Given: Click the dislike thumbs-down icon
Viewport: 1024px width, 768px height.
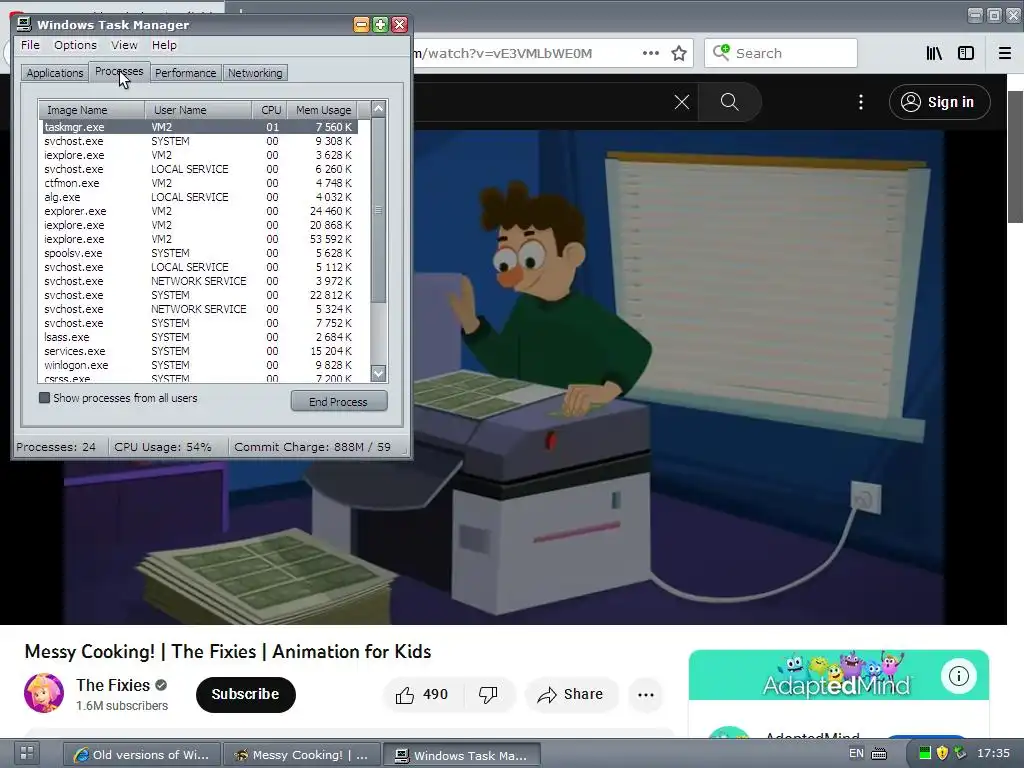Looking at the screenshot, I should pyautogui.click(x=488, y=695).
